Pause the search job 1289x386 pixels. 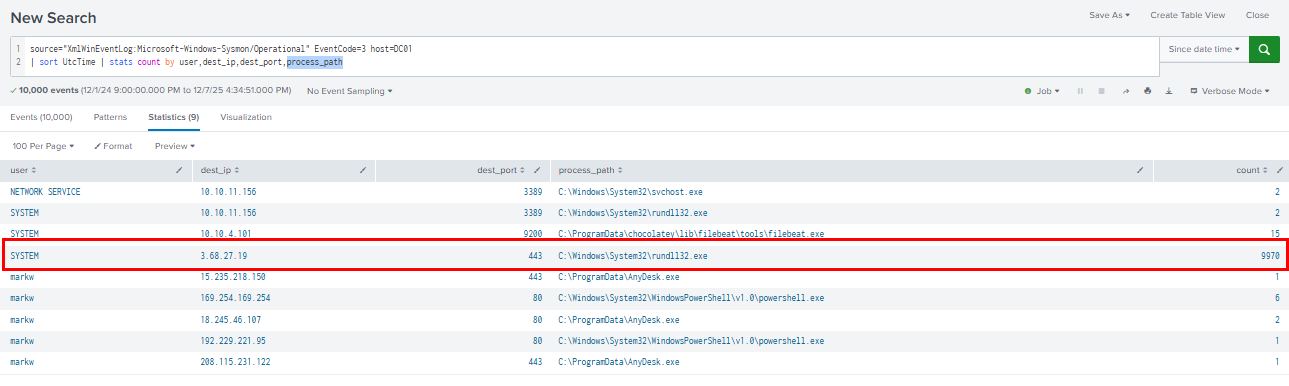point(1080,91)
